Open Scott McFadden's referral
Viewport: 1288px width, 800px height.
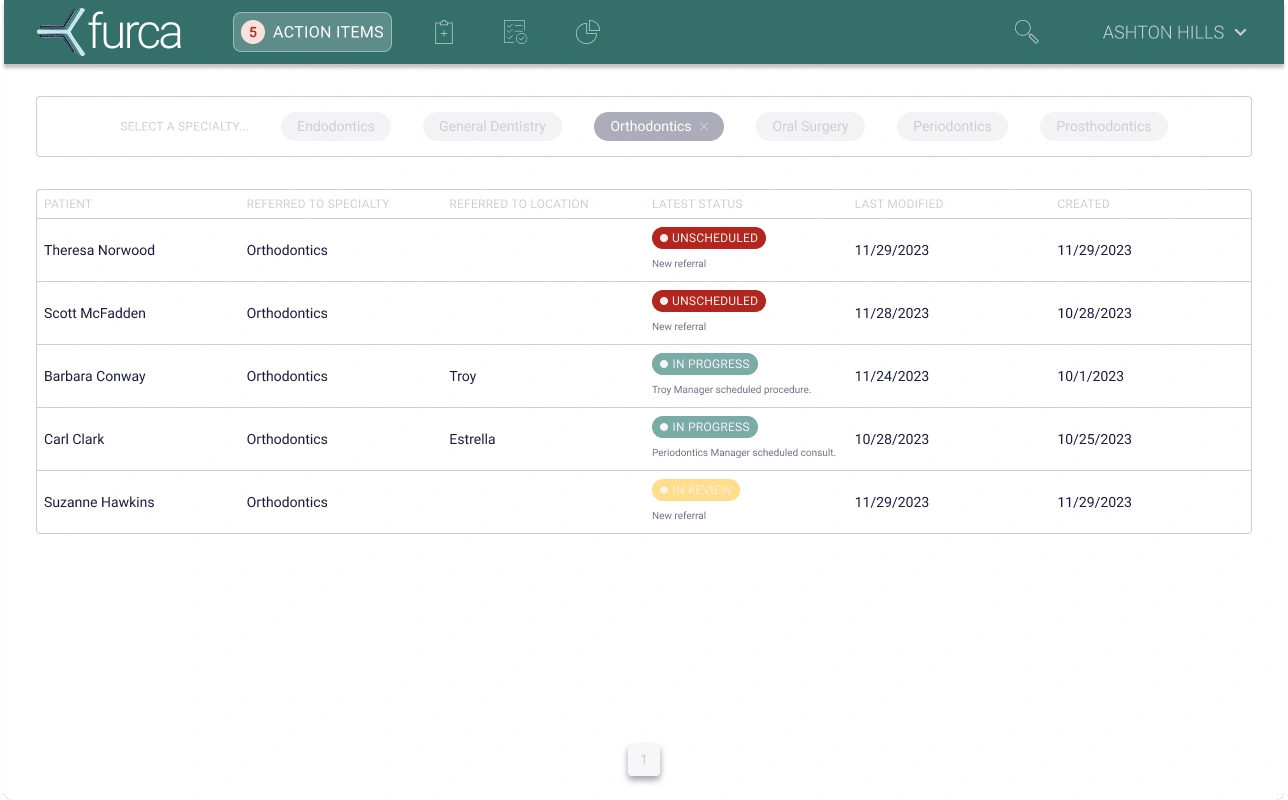[x=644, y=313]
